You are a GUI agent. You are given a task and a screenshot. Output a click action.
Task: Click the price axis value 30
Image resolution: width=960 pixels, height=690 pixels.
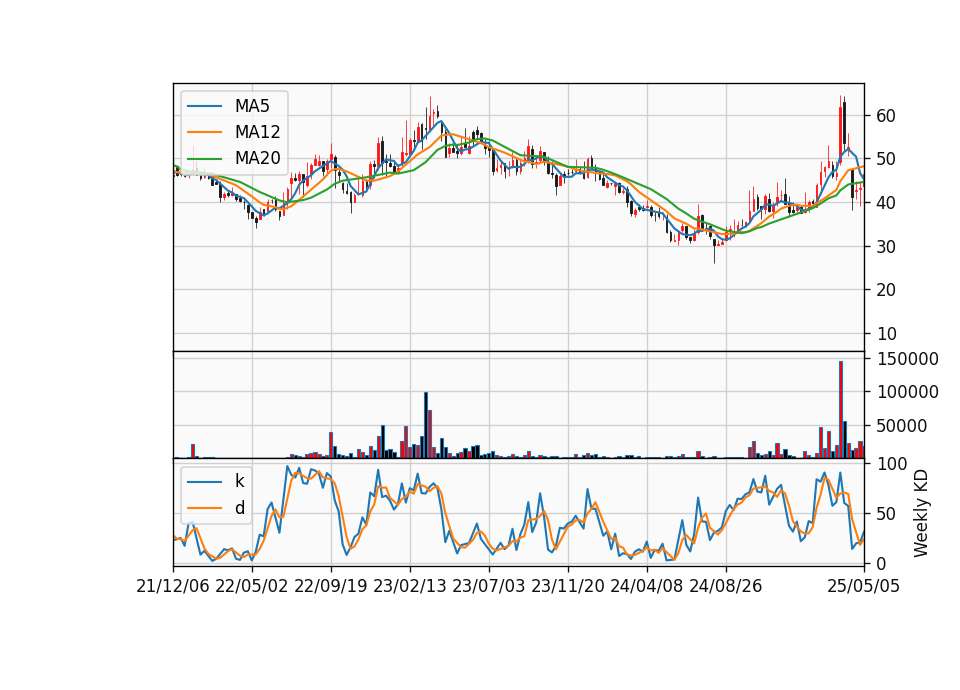coord(886,247)
